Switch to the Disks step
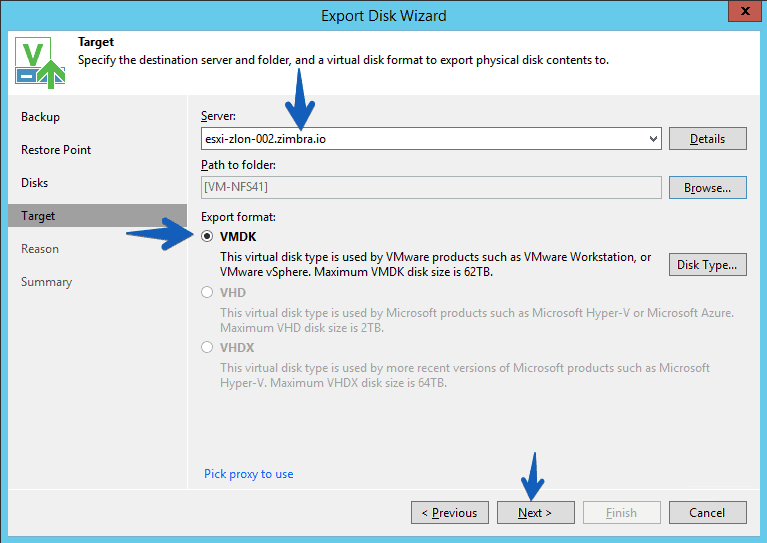This screenshot has height=543, width=767. click(x=34, y=182)
